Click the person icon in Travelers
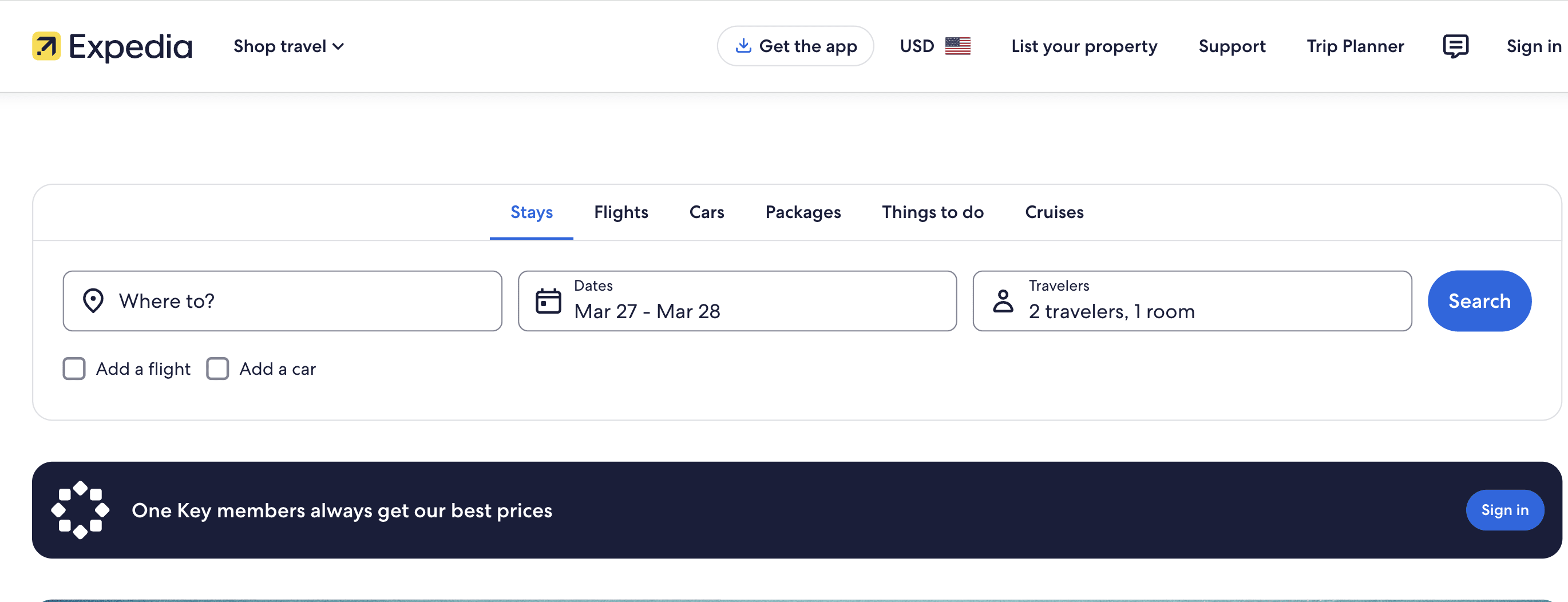Screen dimensions: 1568x602 click(x=1003, y=300)
